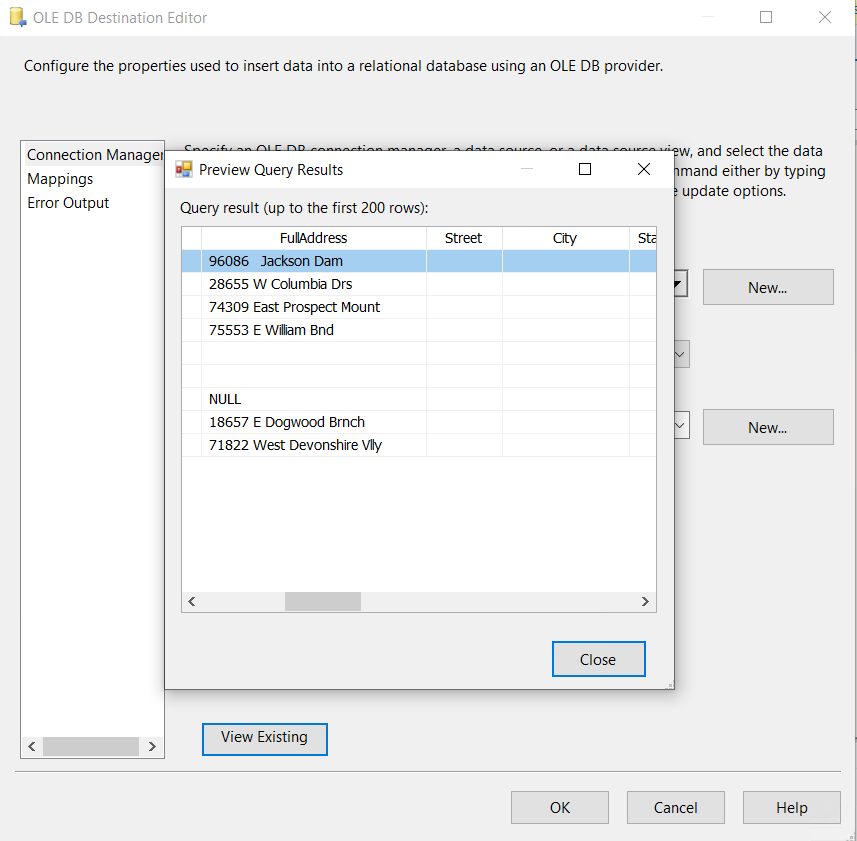Cancel the OLE DB Destination Editor
The width and height of the screenshot is (857, 841).
point(675,808)
